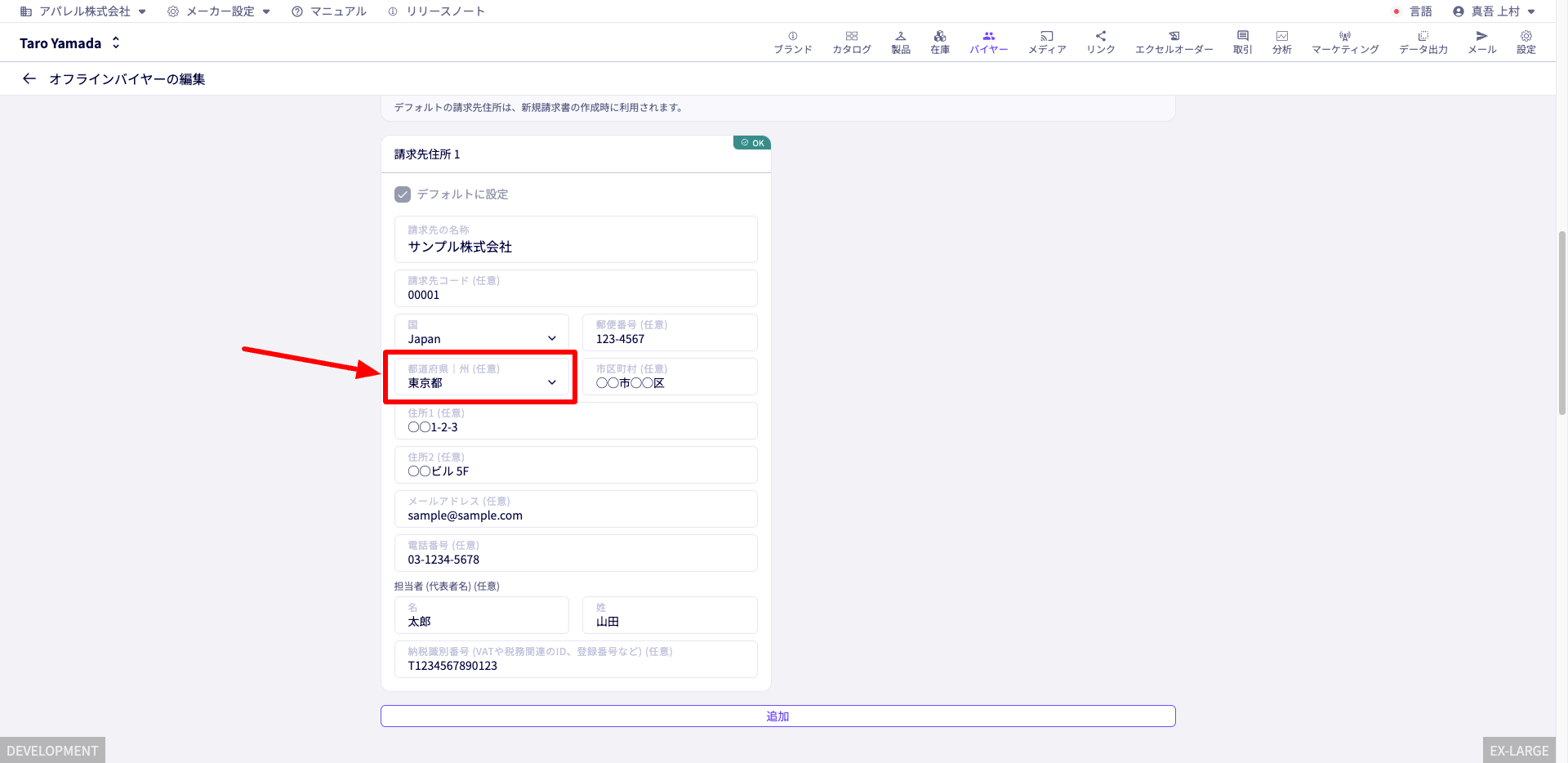This screenshot has width=1568, height=763.
Task: Go to 製品 (Products) page
Action: [x=900, y=42]
